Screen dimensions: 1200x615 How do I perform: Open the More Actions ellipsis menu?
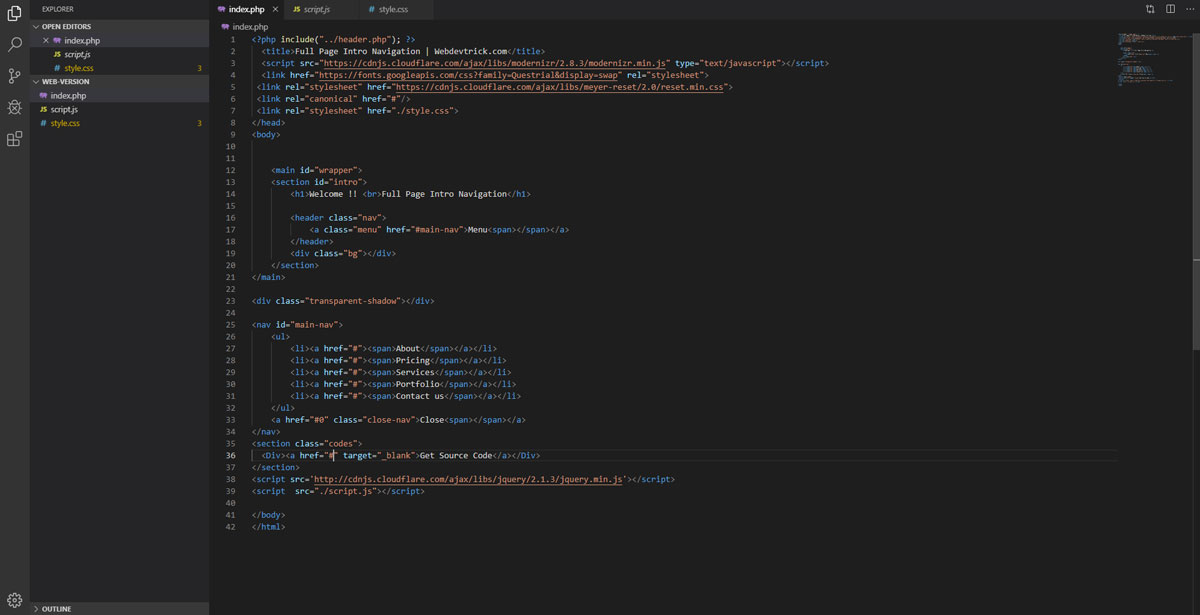click(1189, 8)
